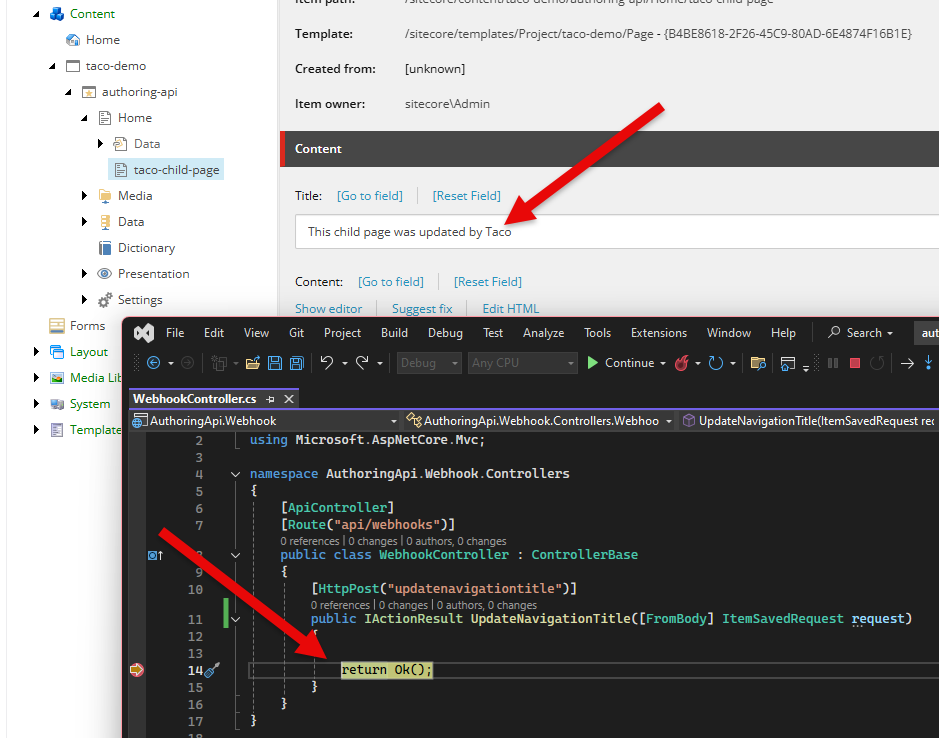Click the Title field Reset Field link
The width and height of the screenshot is (939, 738).
coord(466,196)
